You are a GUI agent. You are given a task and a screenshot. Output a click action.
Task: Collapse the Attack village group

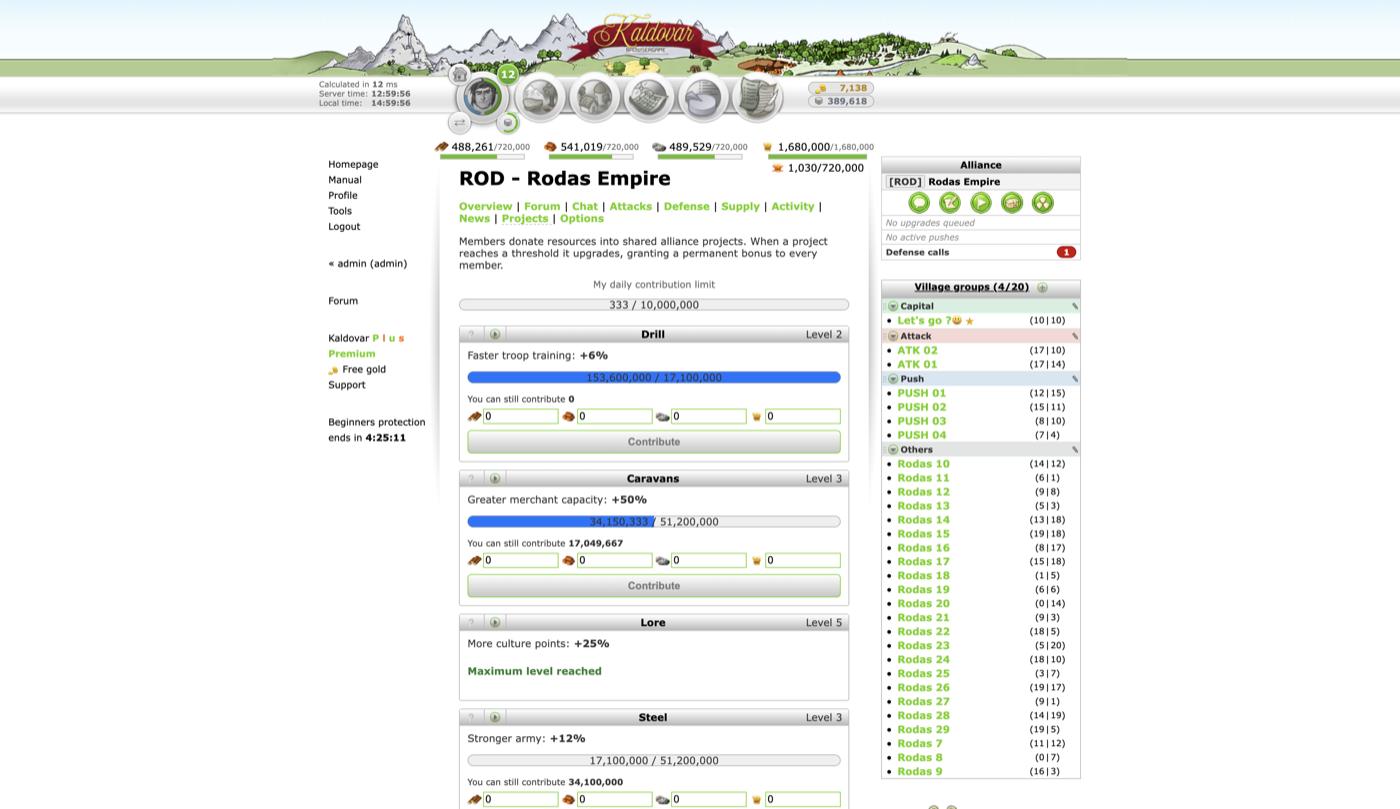point(893,336)
